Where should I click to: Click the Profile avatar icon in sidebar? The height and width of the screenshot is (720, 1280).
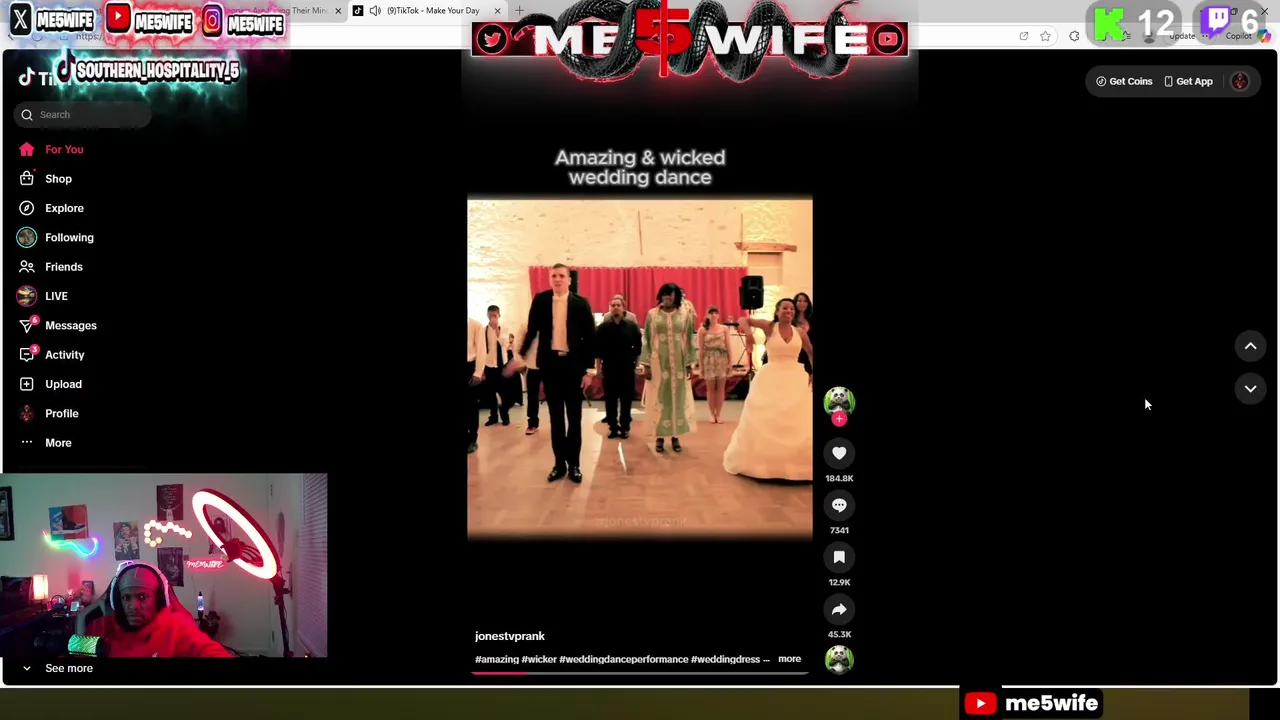(27, 413)
